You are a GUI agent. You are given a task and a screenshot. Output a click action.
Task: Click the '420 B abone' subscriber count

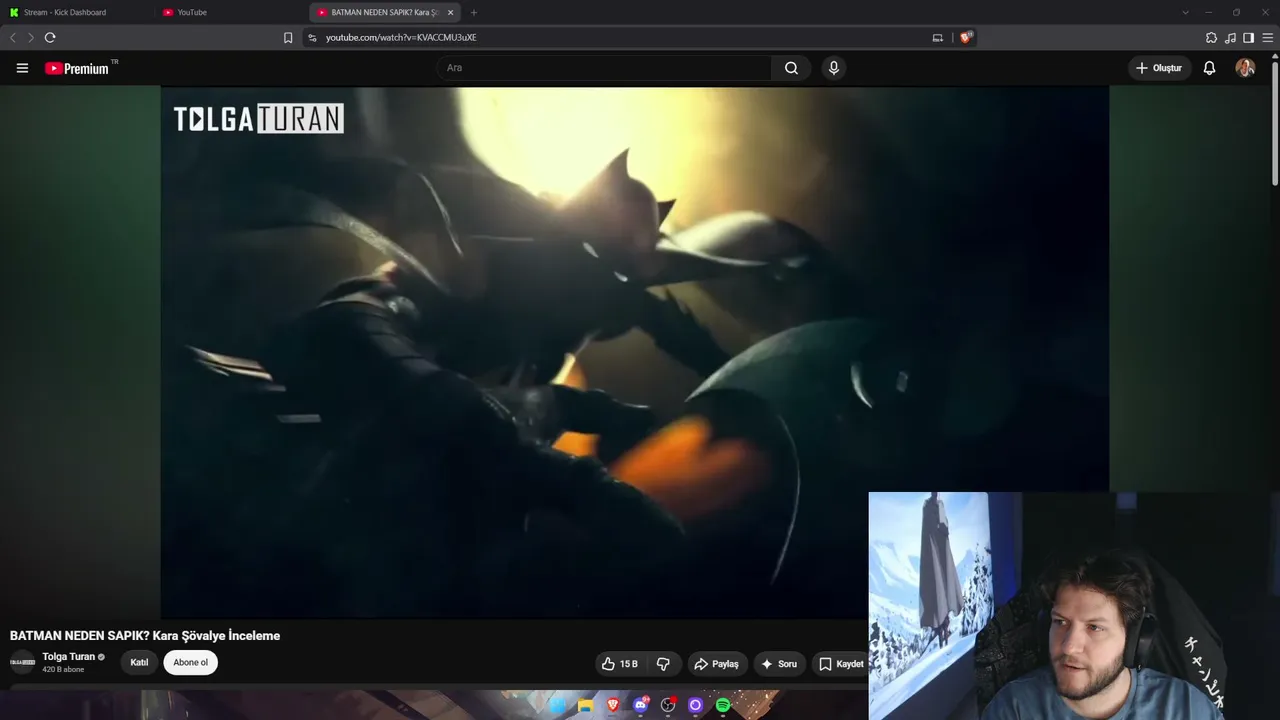coord(63,670)
